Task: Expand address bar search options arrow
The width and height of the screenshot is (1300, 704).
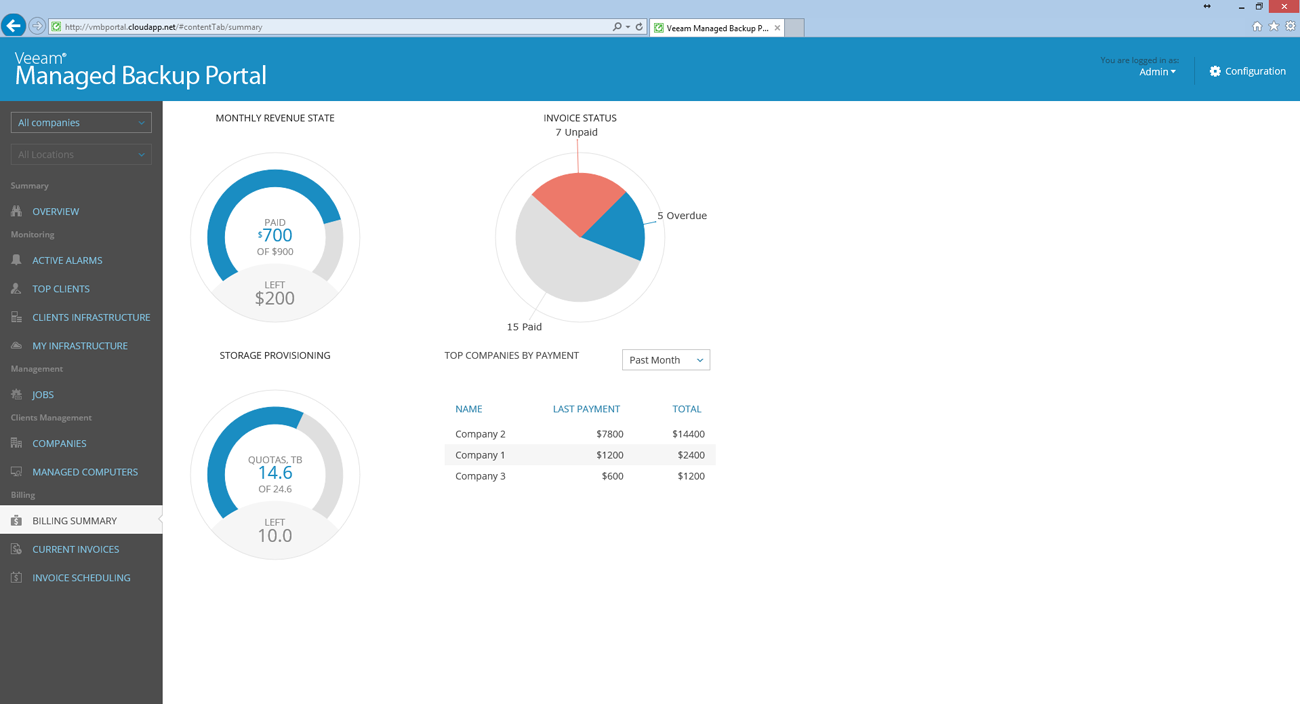Action: click(628, 27)
